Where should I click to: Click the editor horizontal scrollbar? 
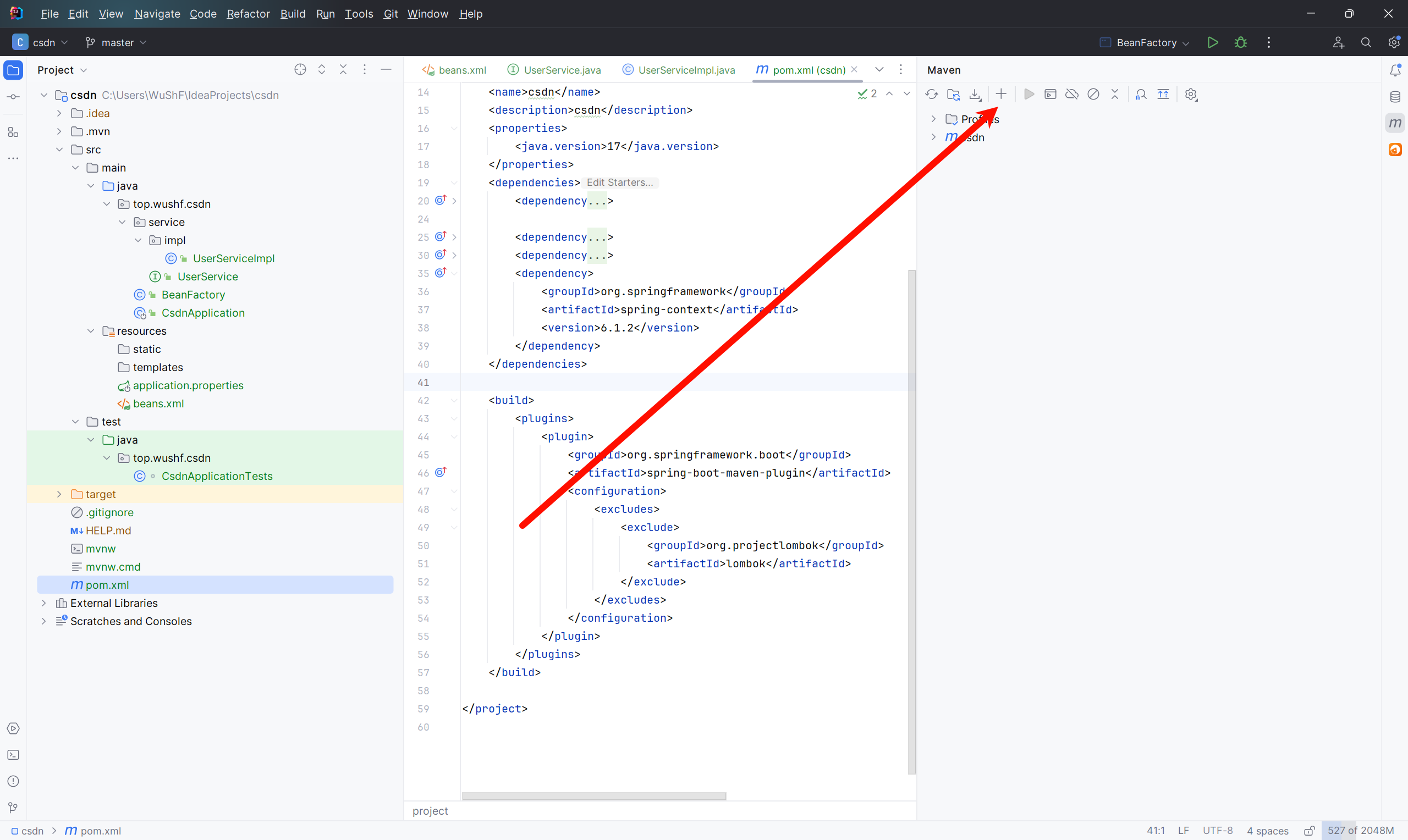[x=593, y=796]
